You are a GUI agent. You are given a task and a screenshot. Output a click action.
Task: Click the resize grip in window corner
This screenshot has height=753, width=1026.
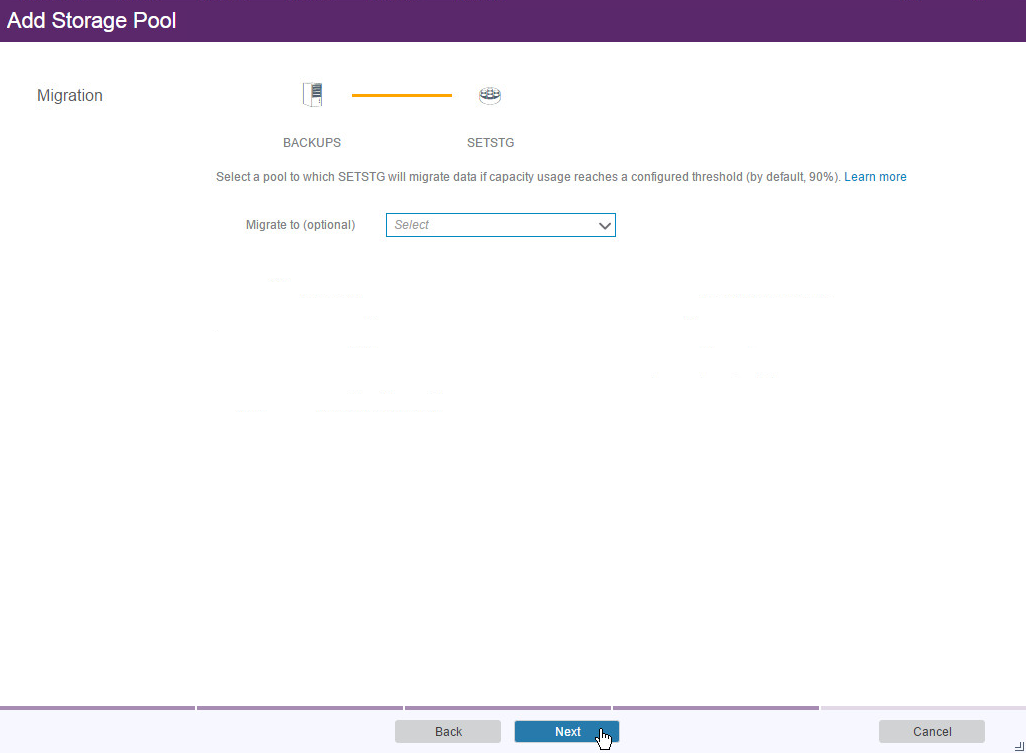click(x=1018, y=745)
